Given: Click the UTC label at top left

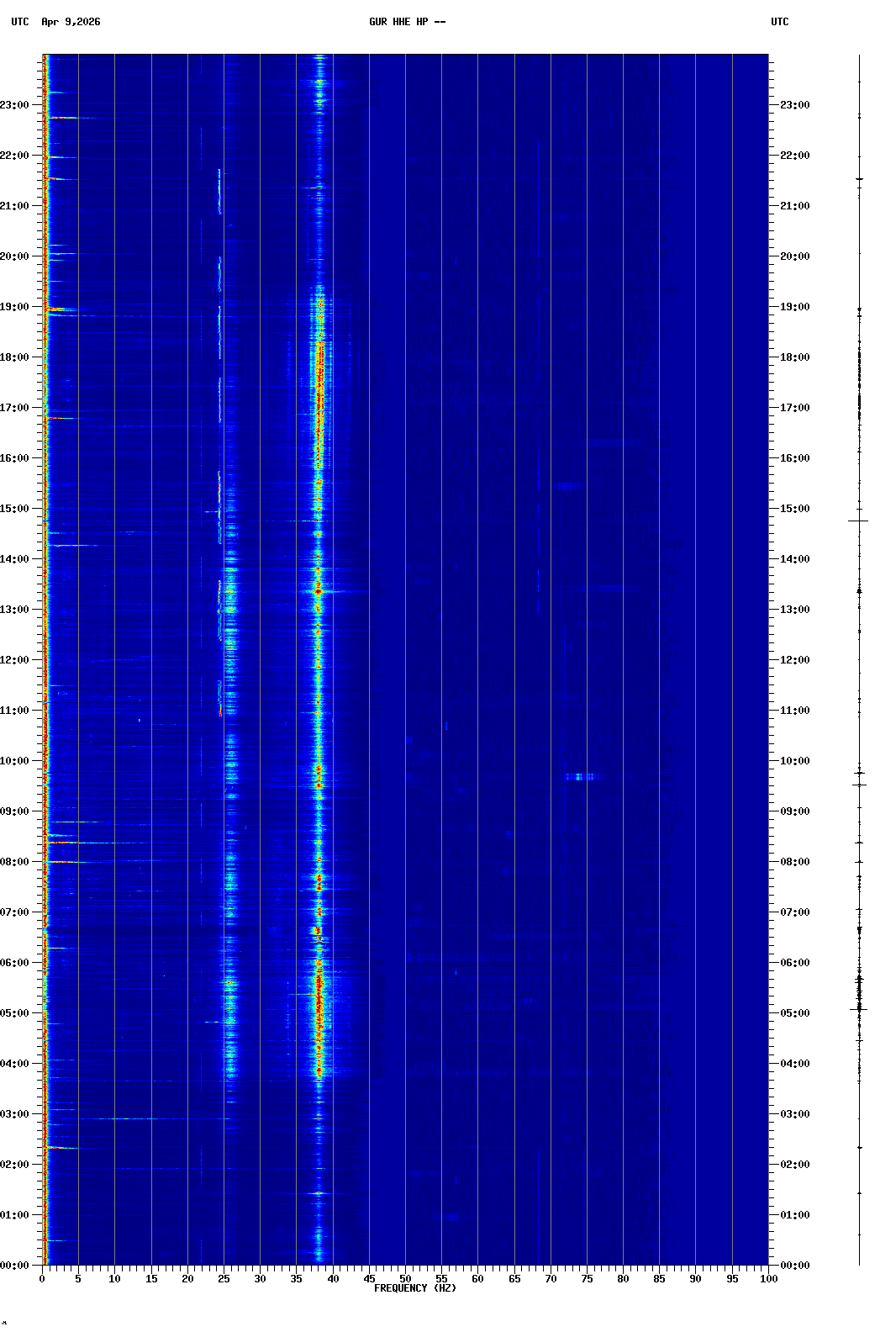Looking at the screenshot, I should click(x=20, y=22).
